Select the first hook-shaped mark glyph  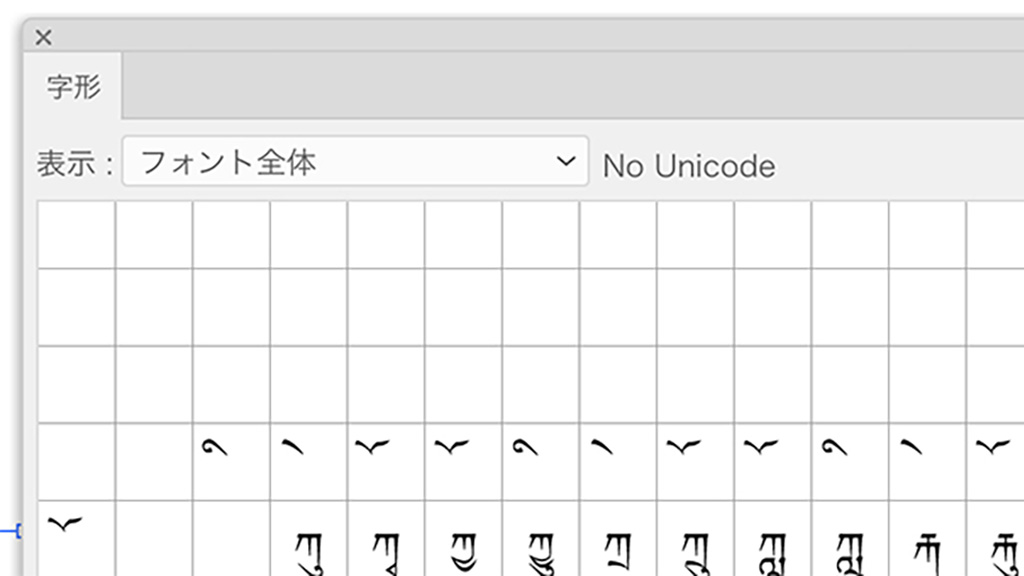click(x=215, y=448)
